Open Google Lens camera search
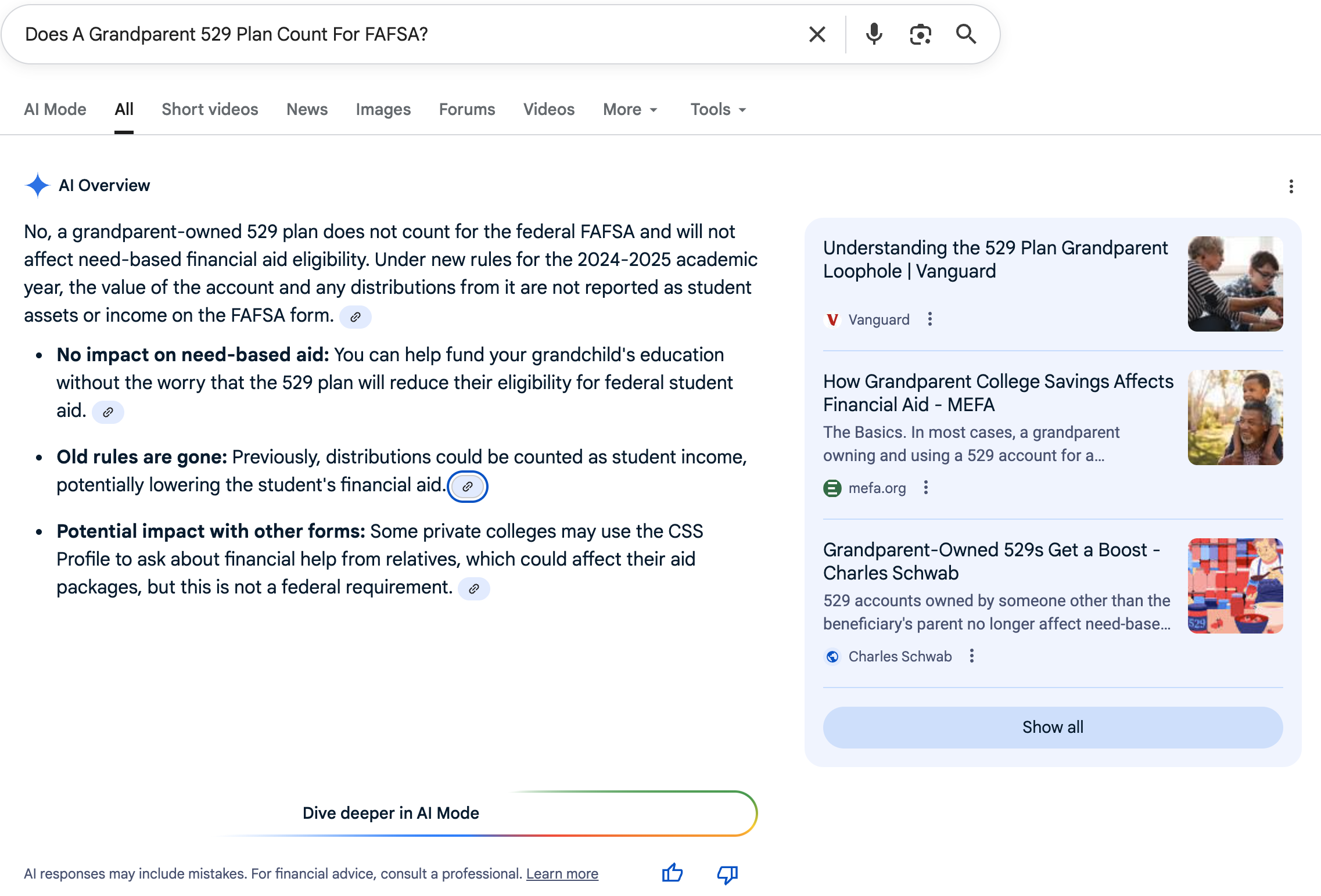Viewport: 1321px width, 896px height. tap(920, 34)
